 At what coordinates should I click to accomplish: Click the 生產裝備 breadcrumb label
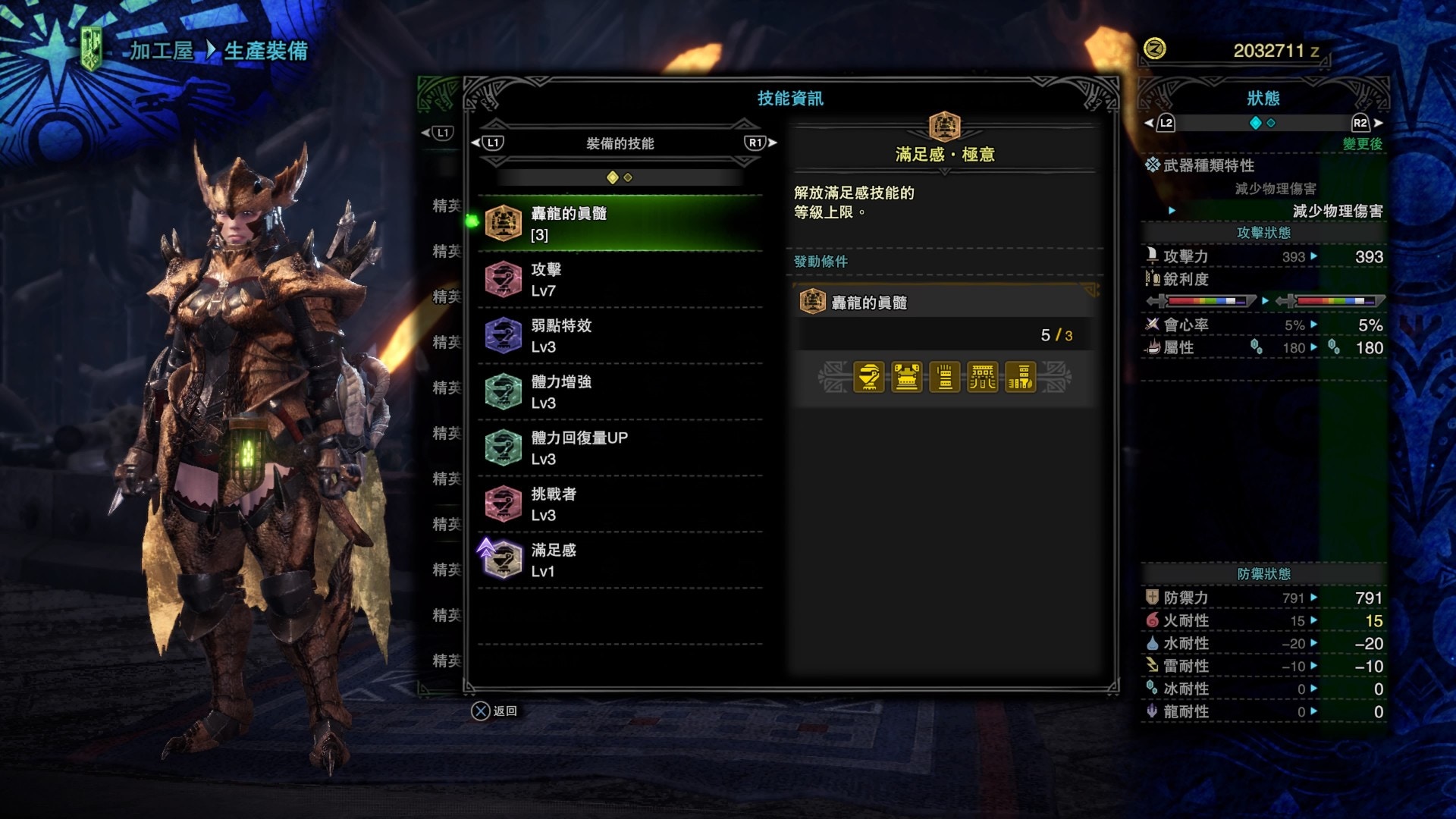[266, 51]
